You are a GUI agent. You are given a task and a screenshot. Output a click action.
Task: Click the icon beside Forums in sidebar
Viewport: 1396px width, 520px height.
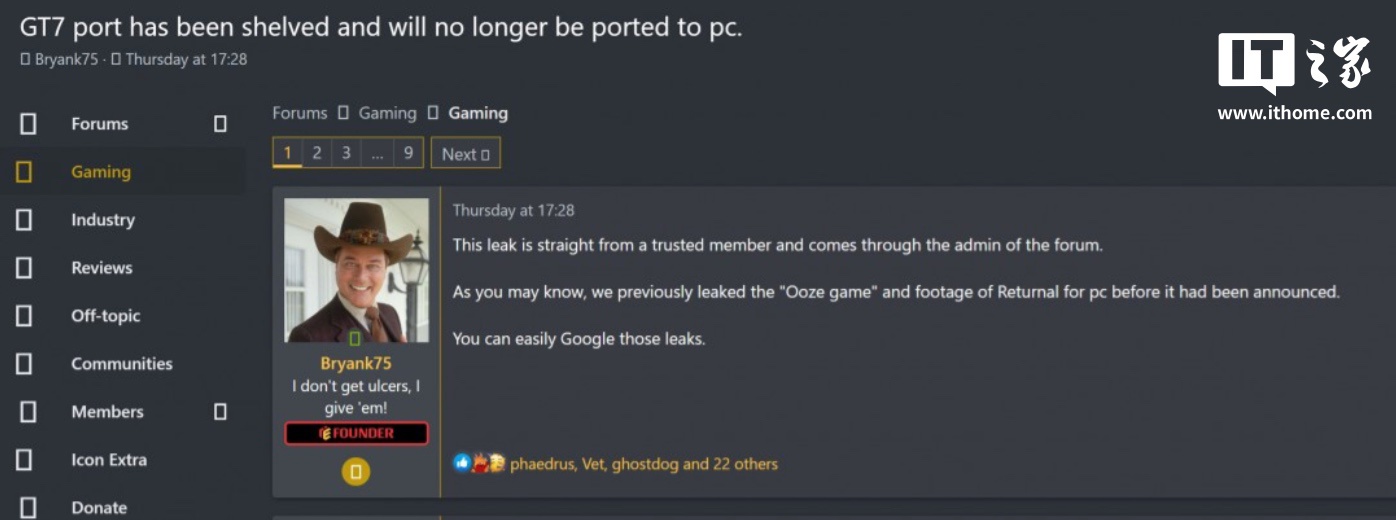coord(28,124)
